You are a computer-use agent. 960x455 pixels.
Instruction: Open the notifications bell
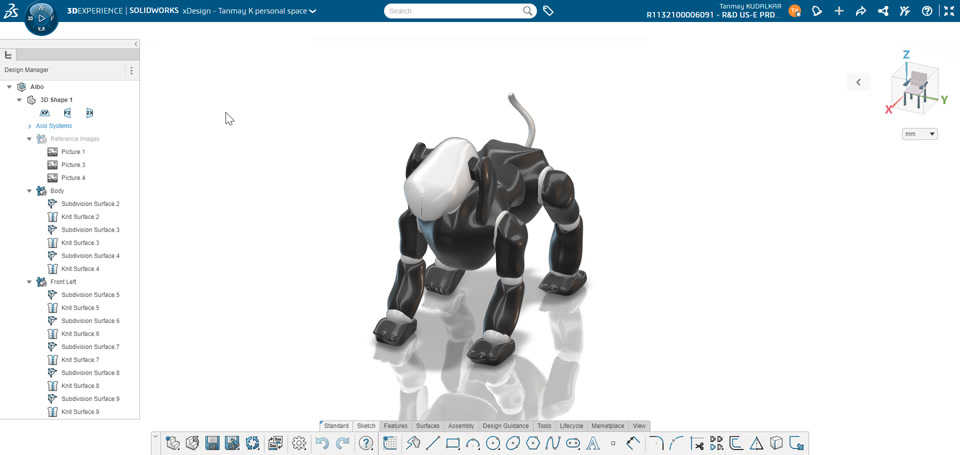(817, 10)
